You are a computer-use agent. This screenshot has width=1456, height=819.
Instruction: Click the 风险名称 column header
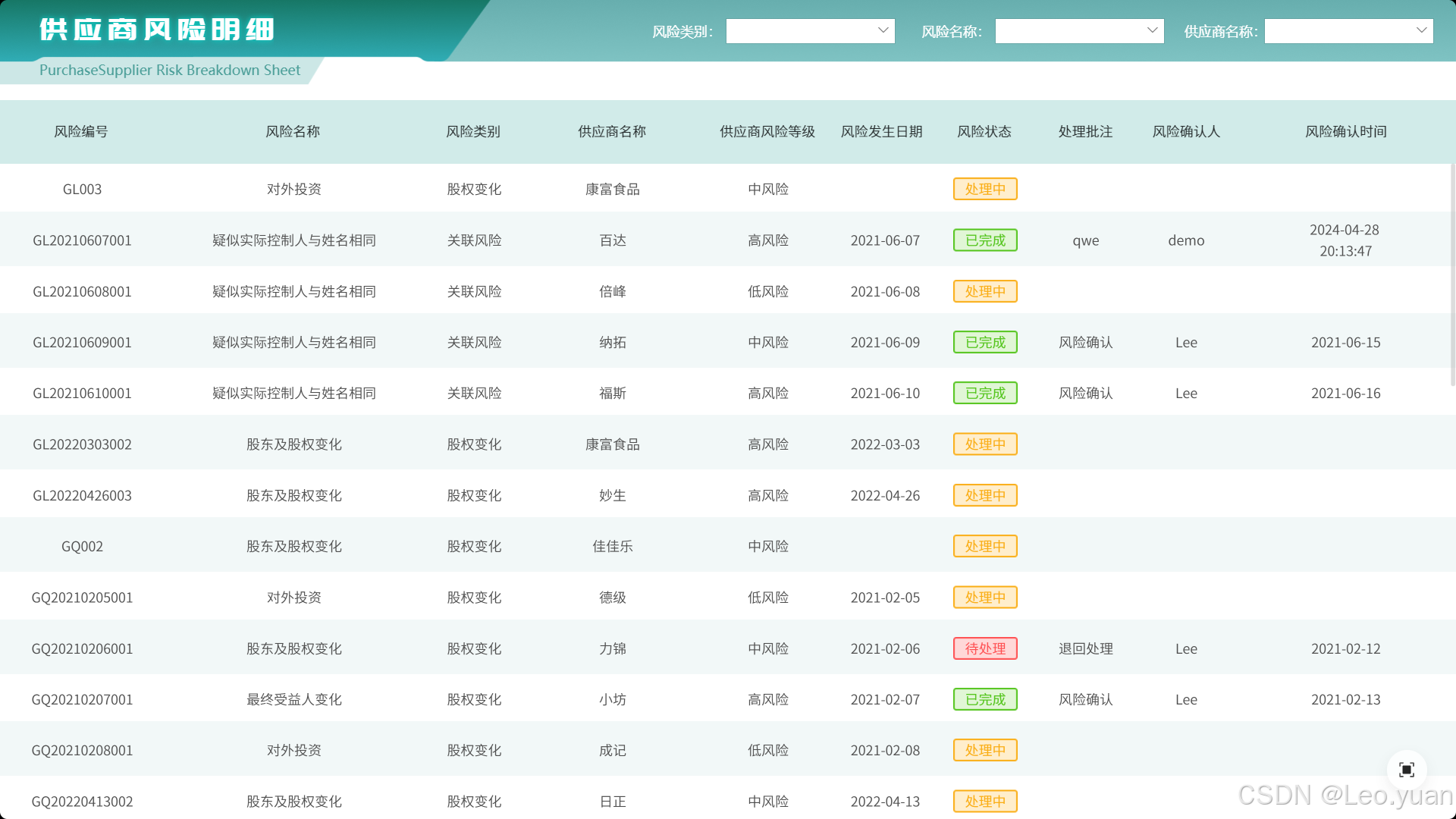point(293,131)
